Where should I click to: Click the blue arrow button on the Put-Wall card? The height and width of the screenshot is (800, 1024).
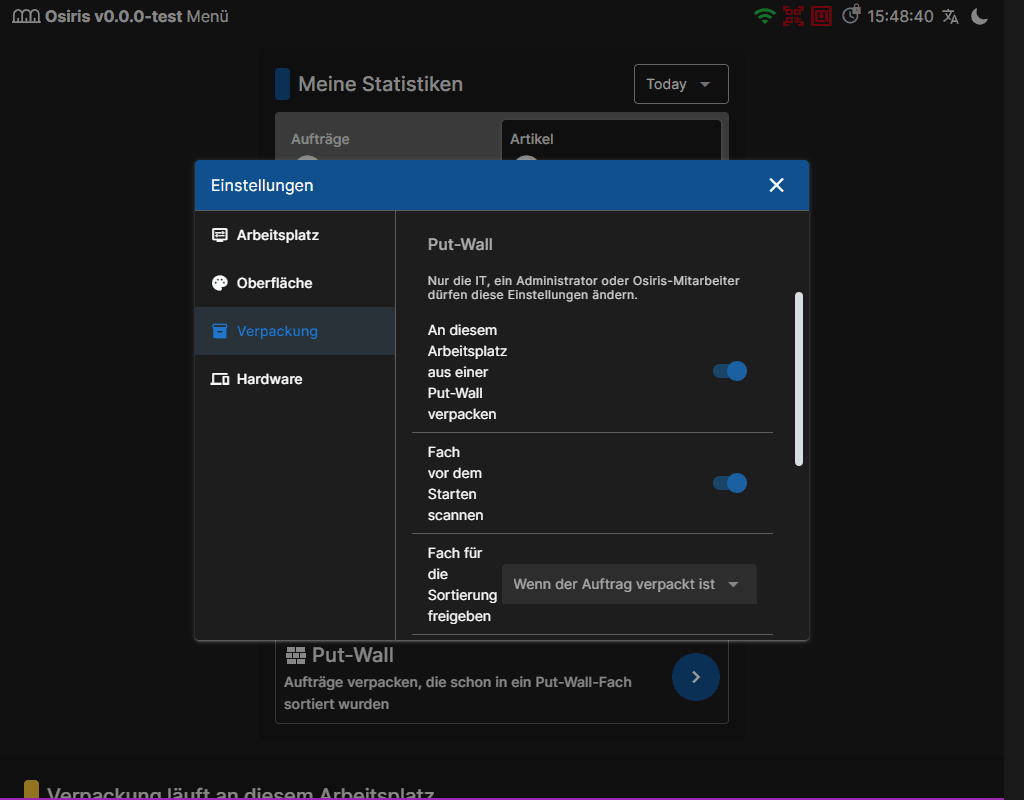696,677
